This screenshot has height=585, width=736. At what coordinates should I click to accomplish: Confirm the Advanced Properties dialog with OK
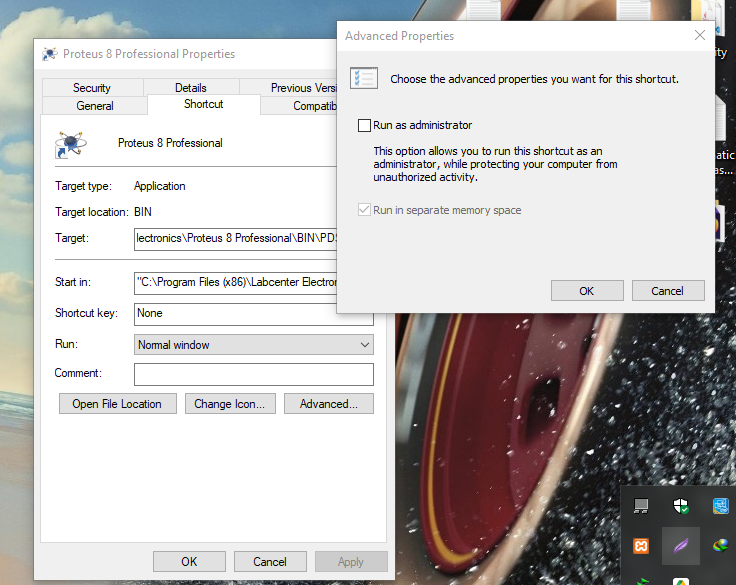coord(587,291)
